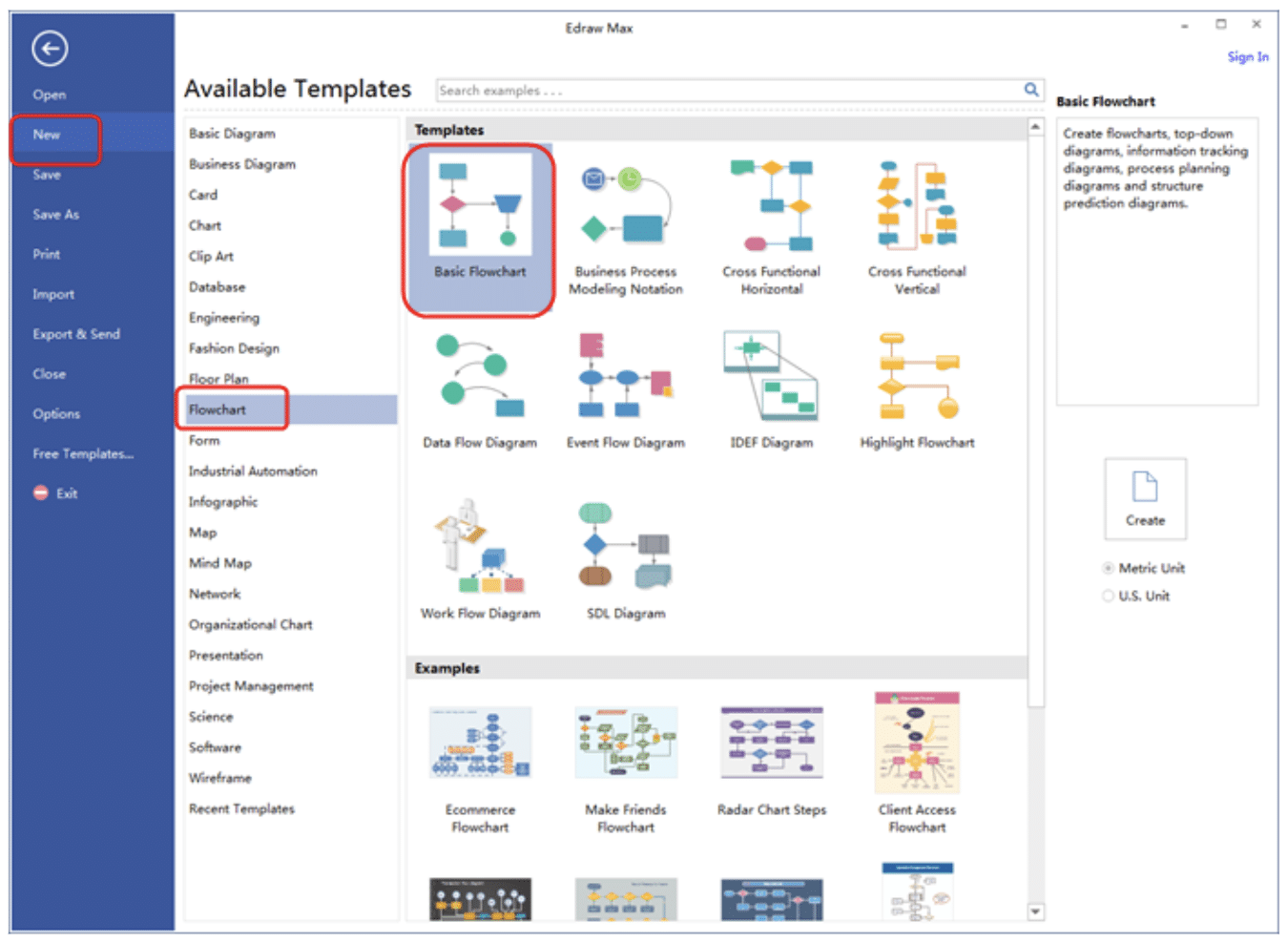
Task: Click the red Exit icon
Action: point(41,493)
